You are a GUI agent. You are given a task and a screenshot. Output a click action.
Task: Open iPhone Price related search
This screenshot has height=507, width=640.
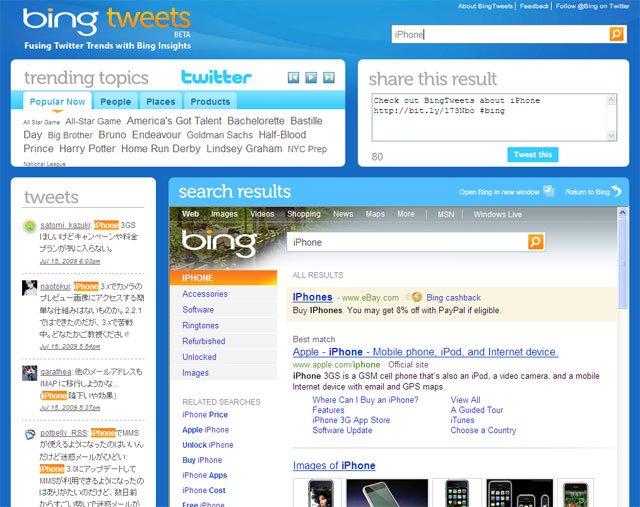point(205,415)
